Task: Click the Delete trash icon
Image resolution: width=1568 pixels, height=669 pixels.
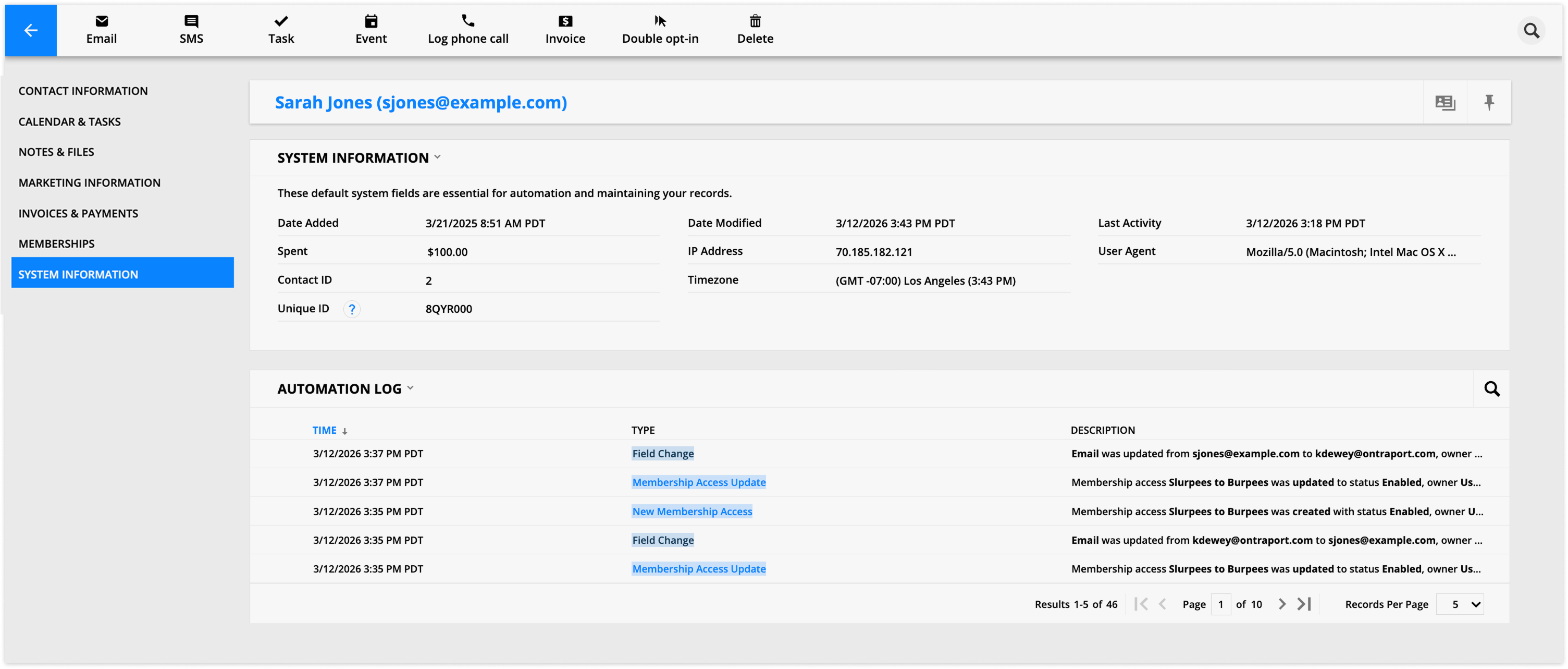Action: point(755,21)
